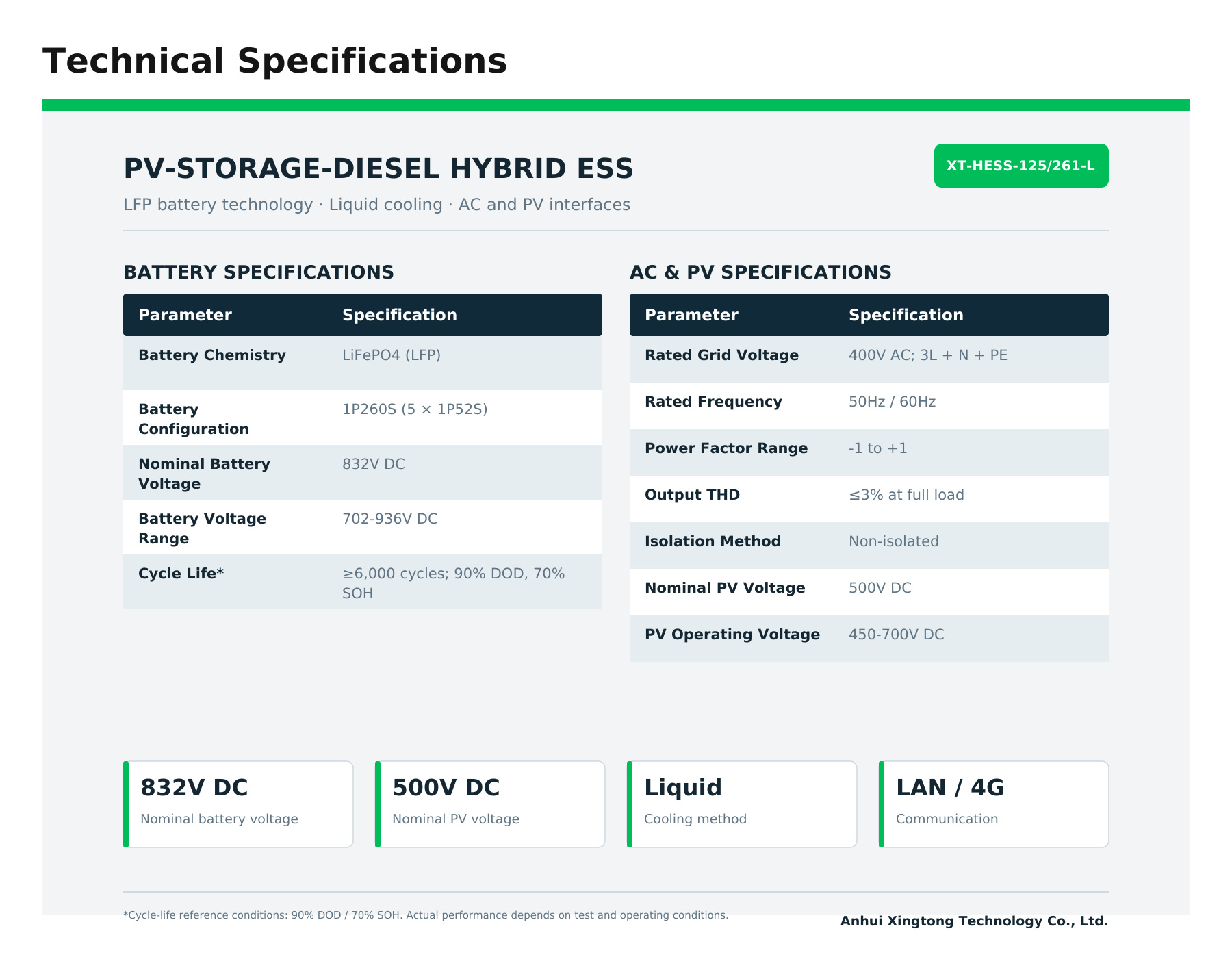Select the 'Nominal Battery Voltage' row label
Viewport: 1232px width, 972px height.
[x=204, y=474]
